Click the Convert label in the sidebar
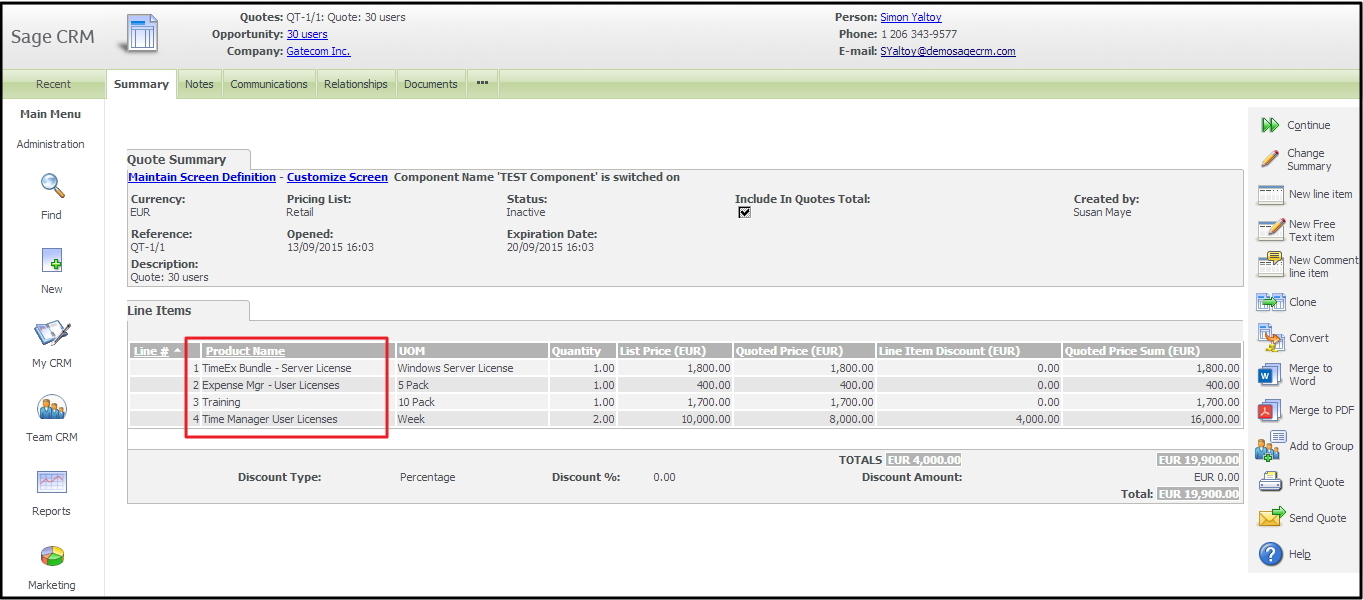Screen dimensions: 1363x600 pos(1309,338)
